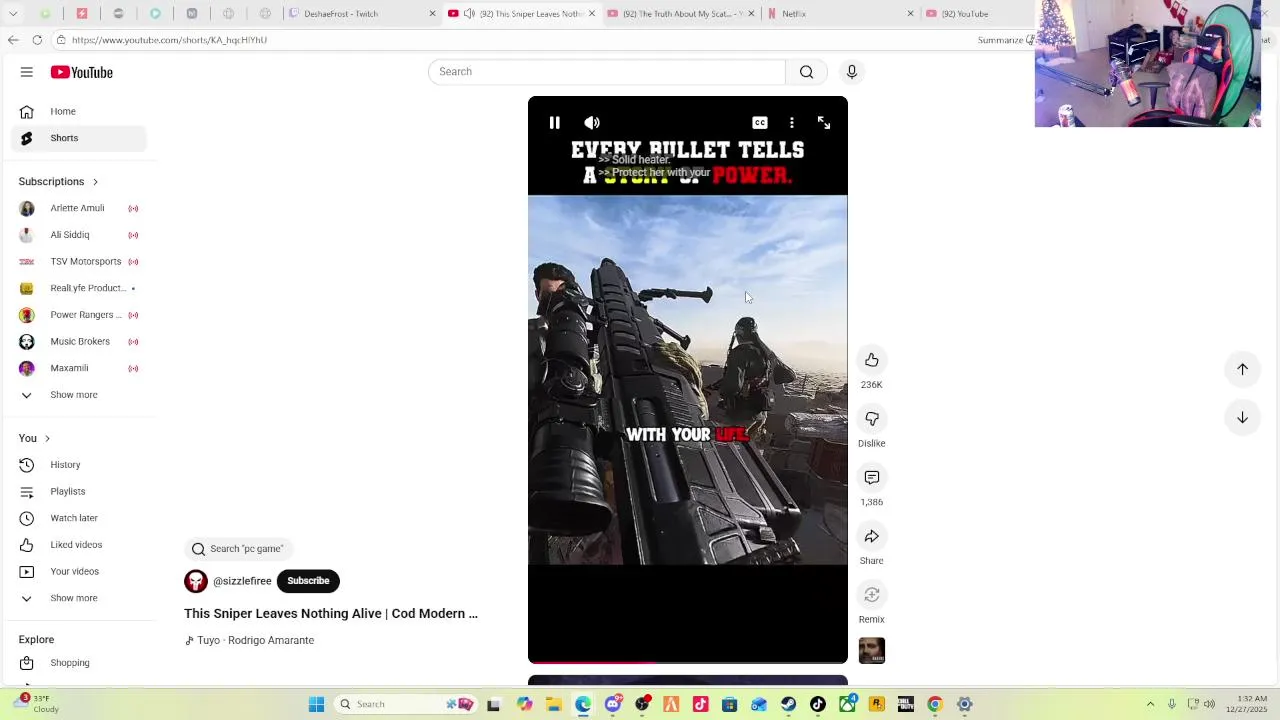Go back in the browser
This screenshot has height=720, width=1280.
coord(12,40)
